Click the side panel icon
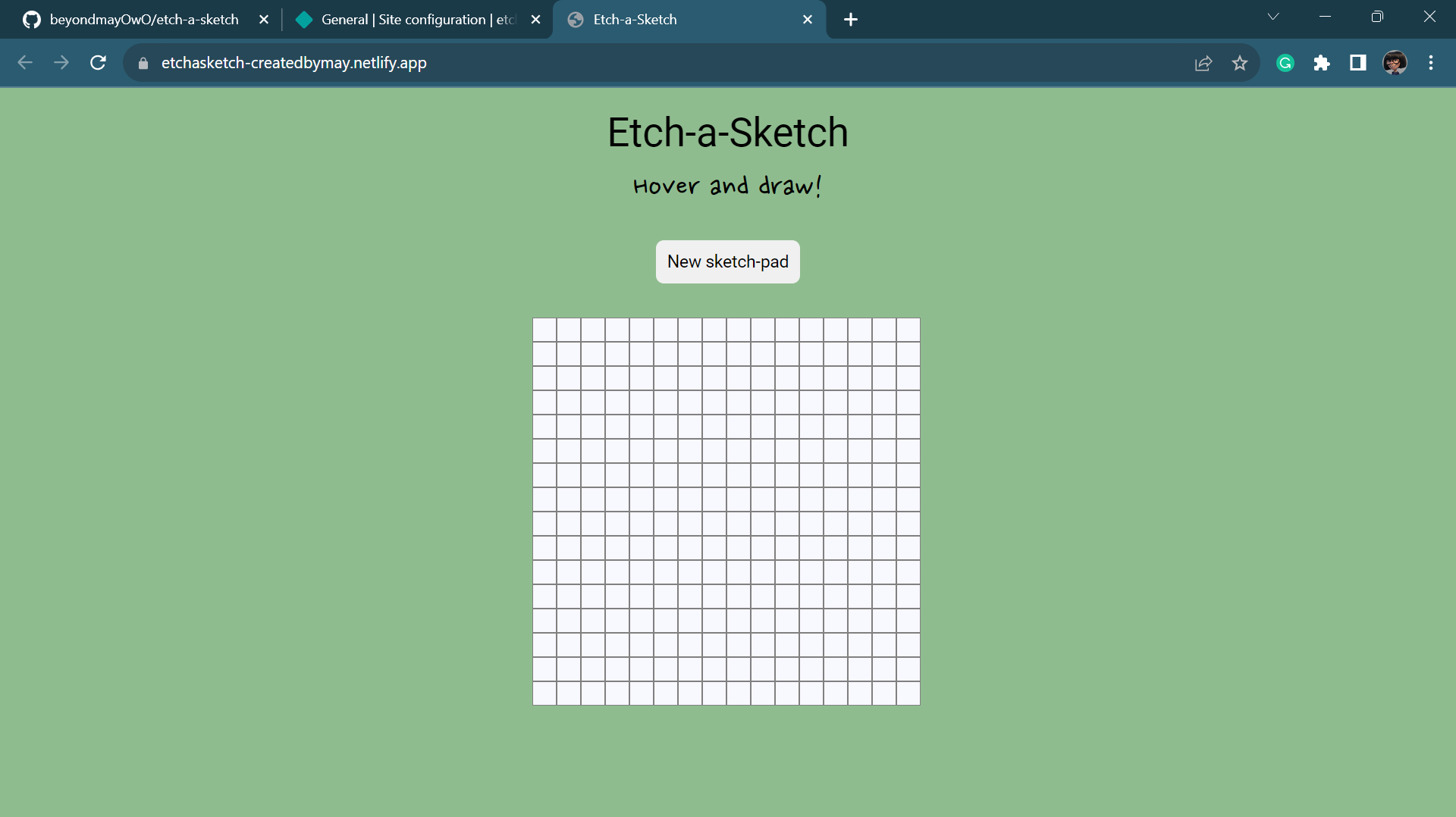 1357,64
